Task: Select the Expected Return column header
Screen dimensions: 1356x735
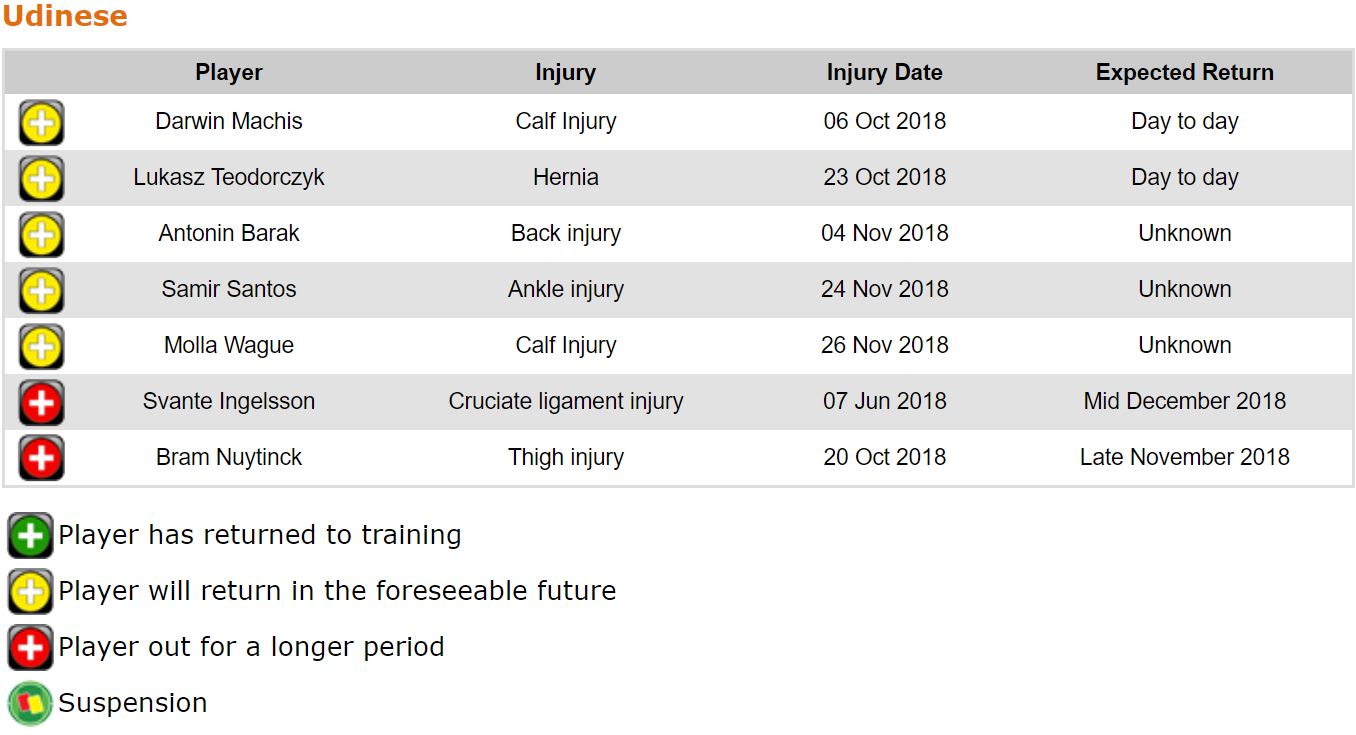Action: point(1184,72)
